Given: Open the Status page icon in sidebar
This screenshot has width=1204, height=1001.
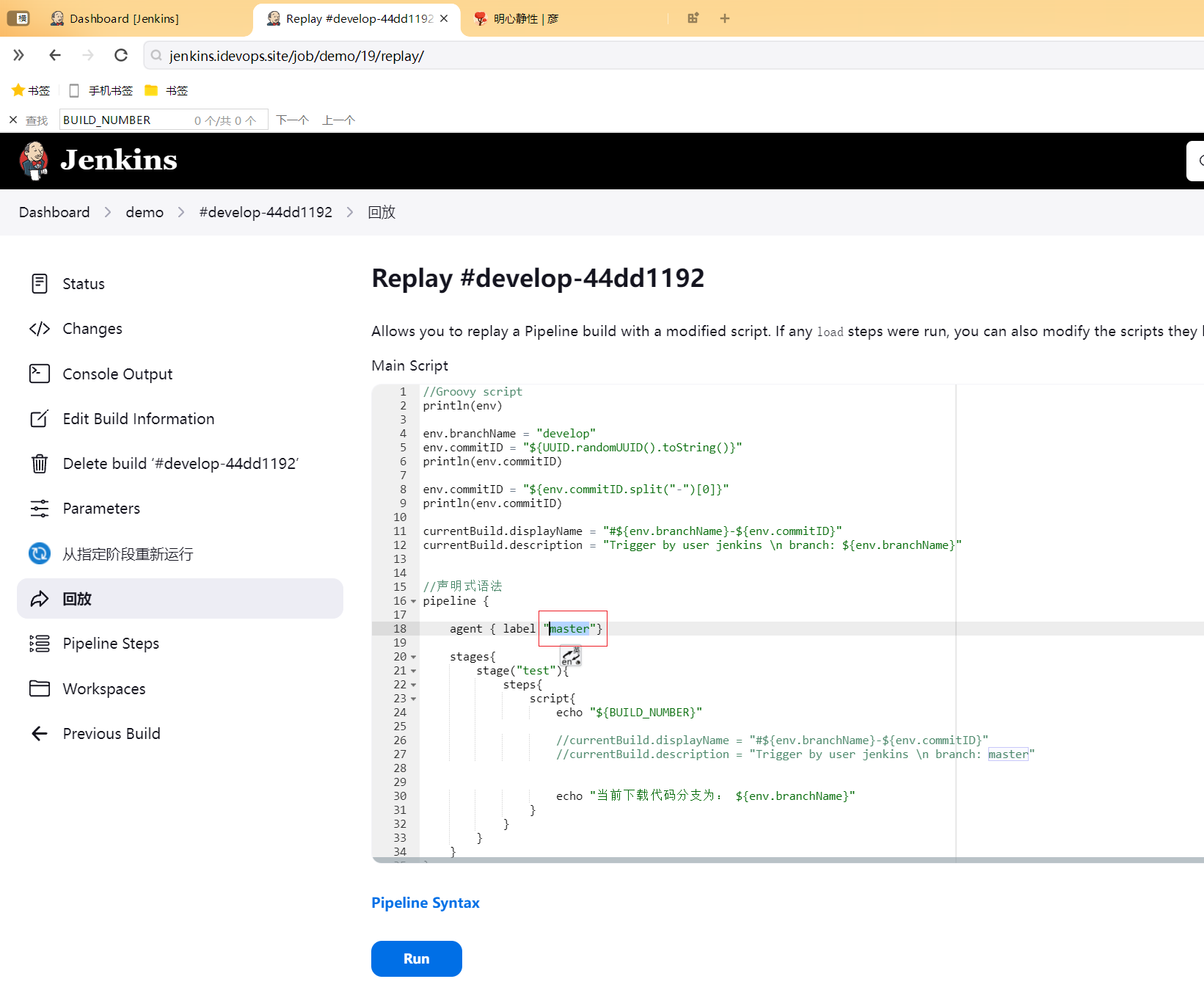Looking at the screenshot, I should pyautogui.click(x=40, y=283).
